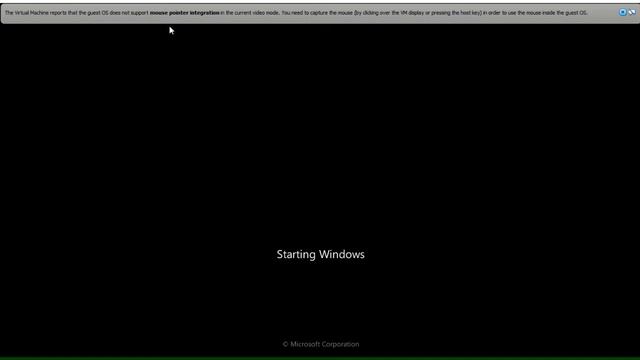This screenshot has width=640, height=360.
Task: Click the "mouse pointer integration" bold text
Action: point(184,13)
